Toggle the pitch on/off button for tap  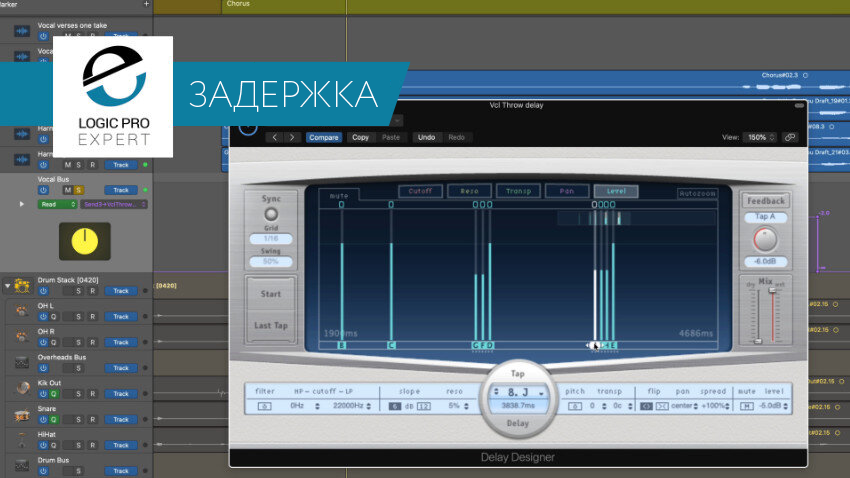575,406
